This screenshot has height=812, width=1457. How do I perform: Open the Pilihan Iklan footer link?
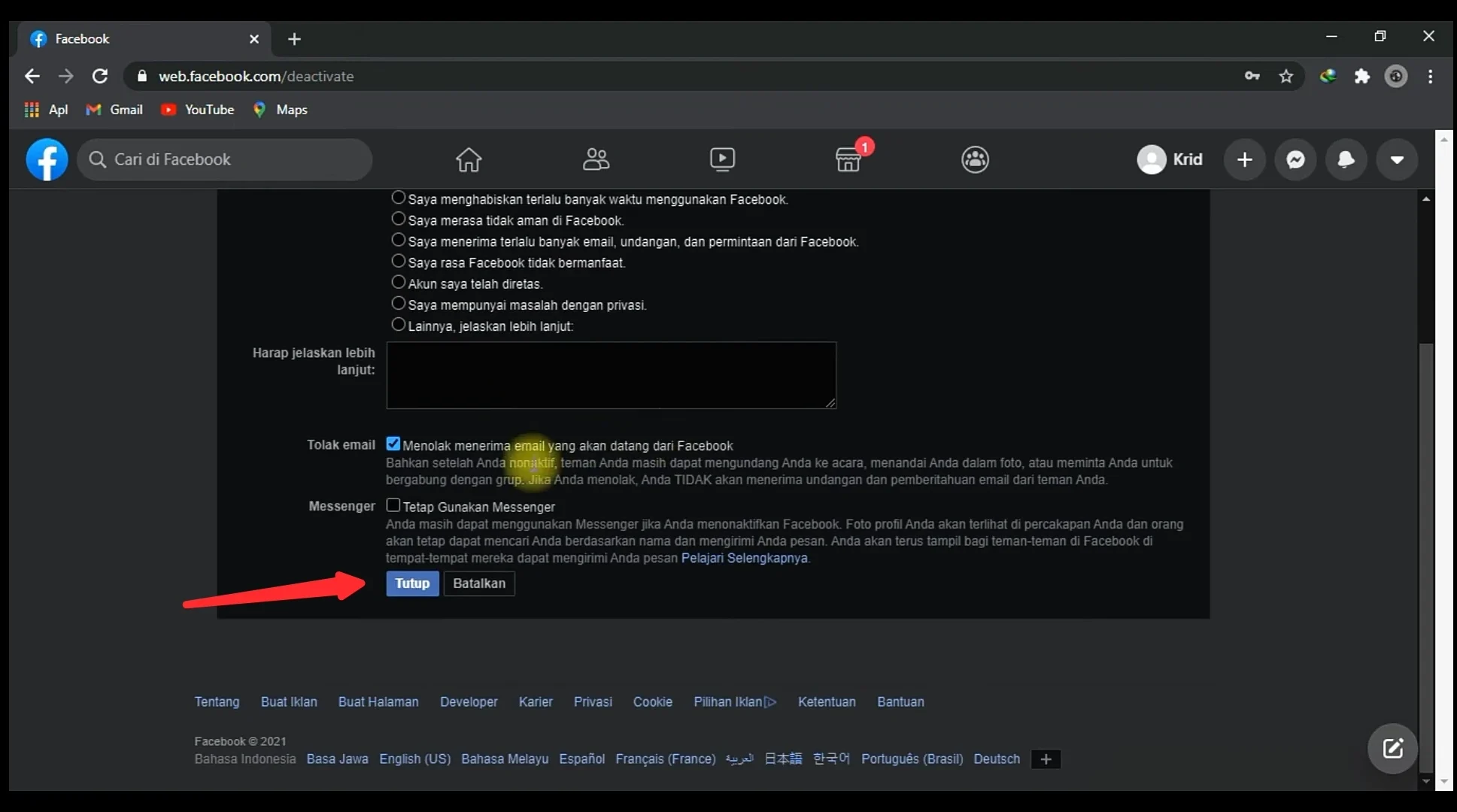(x=735, y=701)
